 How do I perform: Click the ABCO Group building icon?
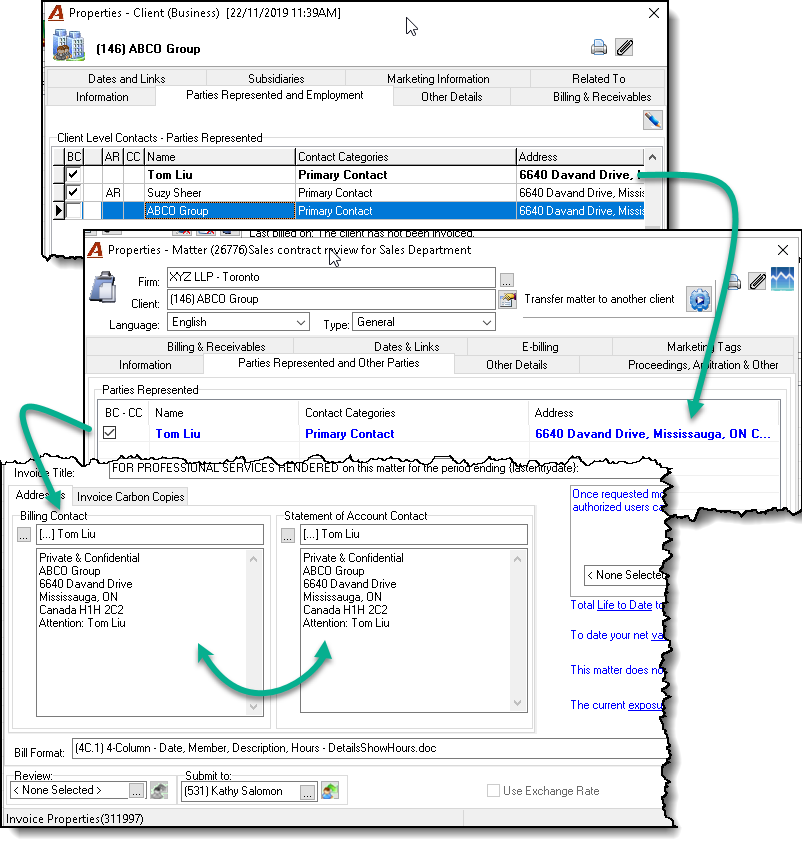pyautogui.click(x=69, y=45)
